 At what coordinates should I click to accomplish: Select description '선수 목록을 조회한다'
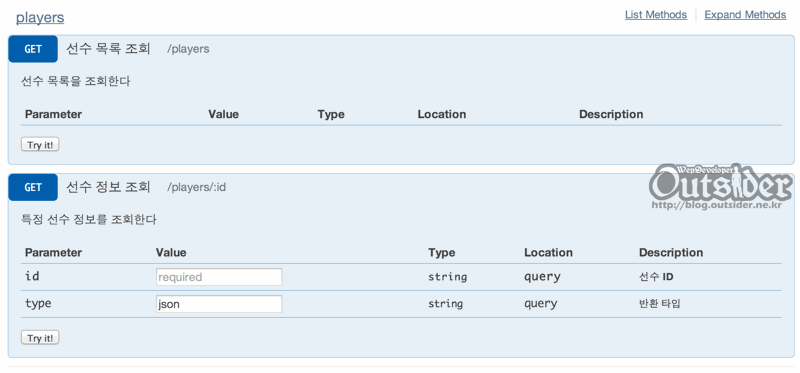76,81
